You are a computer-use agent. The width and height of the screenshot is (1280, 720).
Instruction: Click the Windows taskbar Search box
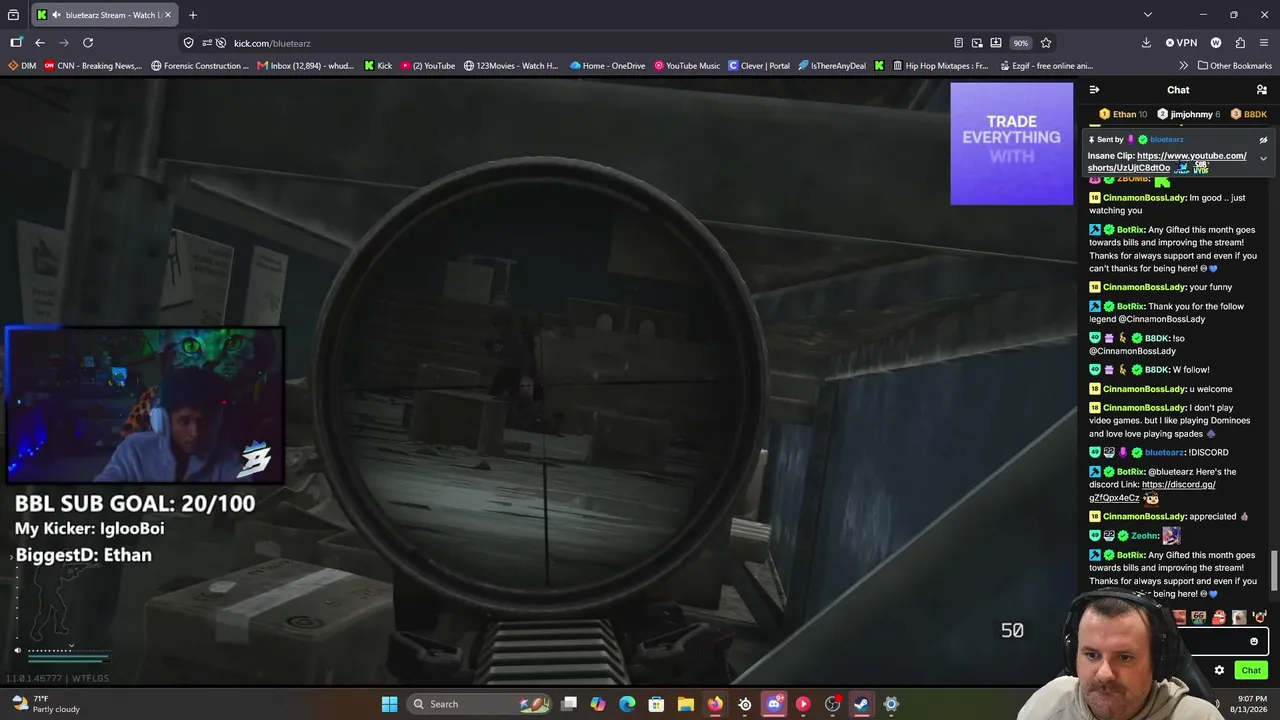pos(479,704)
